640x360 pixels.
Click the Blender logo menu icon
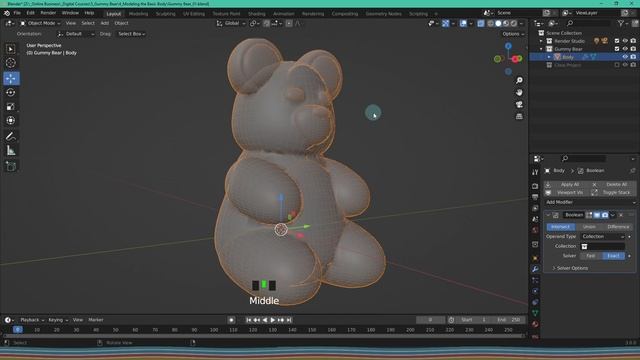(7, 13)
